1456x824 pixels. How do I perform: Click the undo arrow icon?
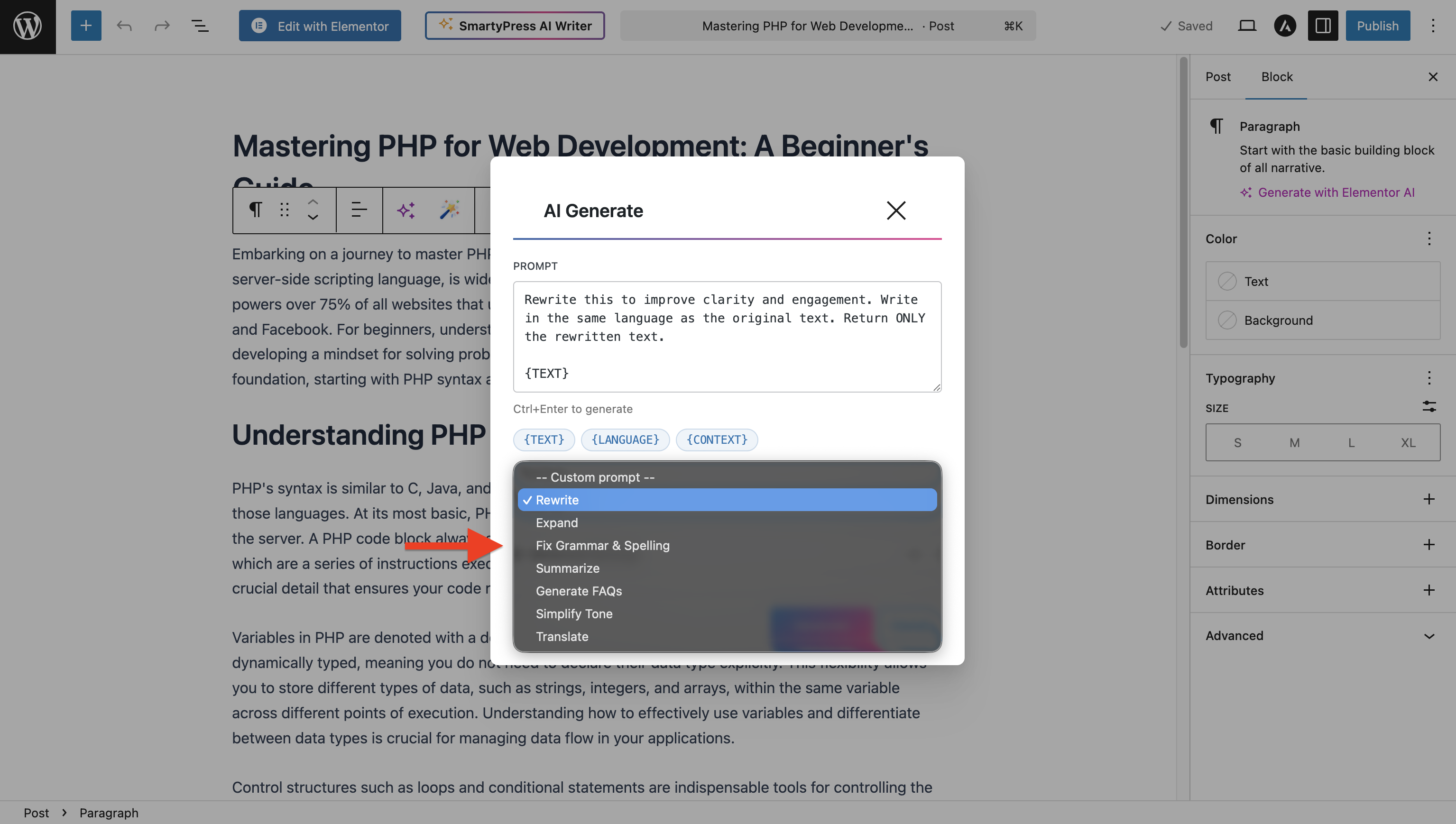tap(124, 26)
